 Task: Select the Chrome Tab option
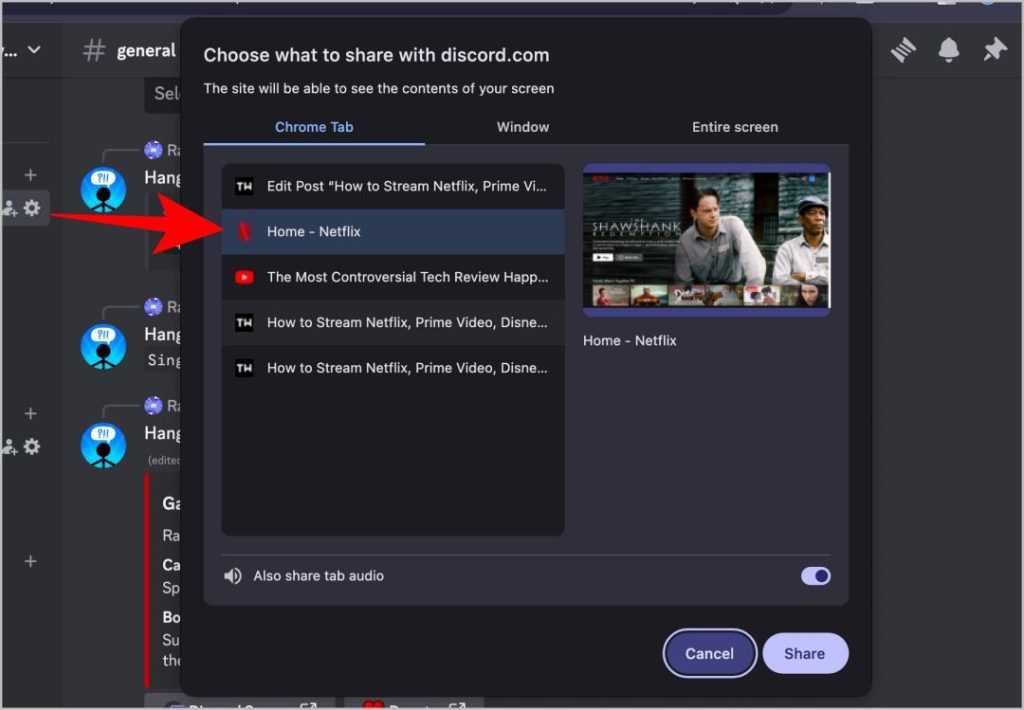point(314,127)
